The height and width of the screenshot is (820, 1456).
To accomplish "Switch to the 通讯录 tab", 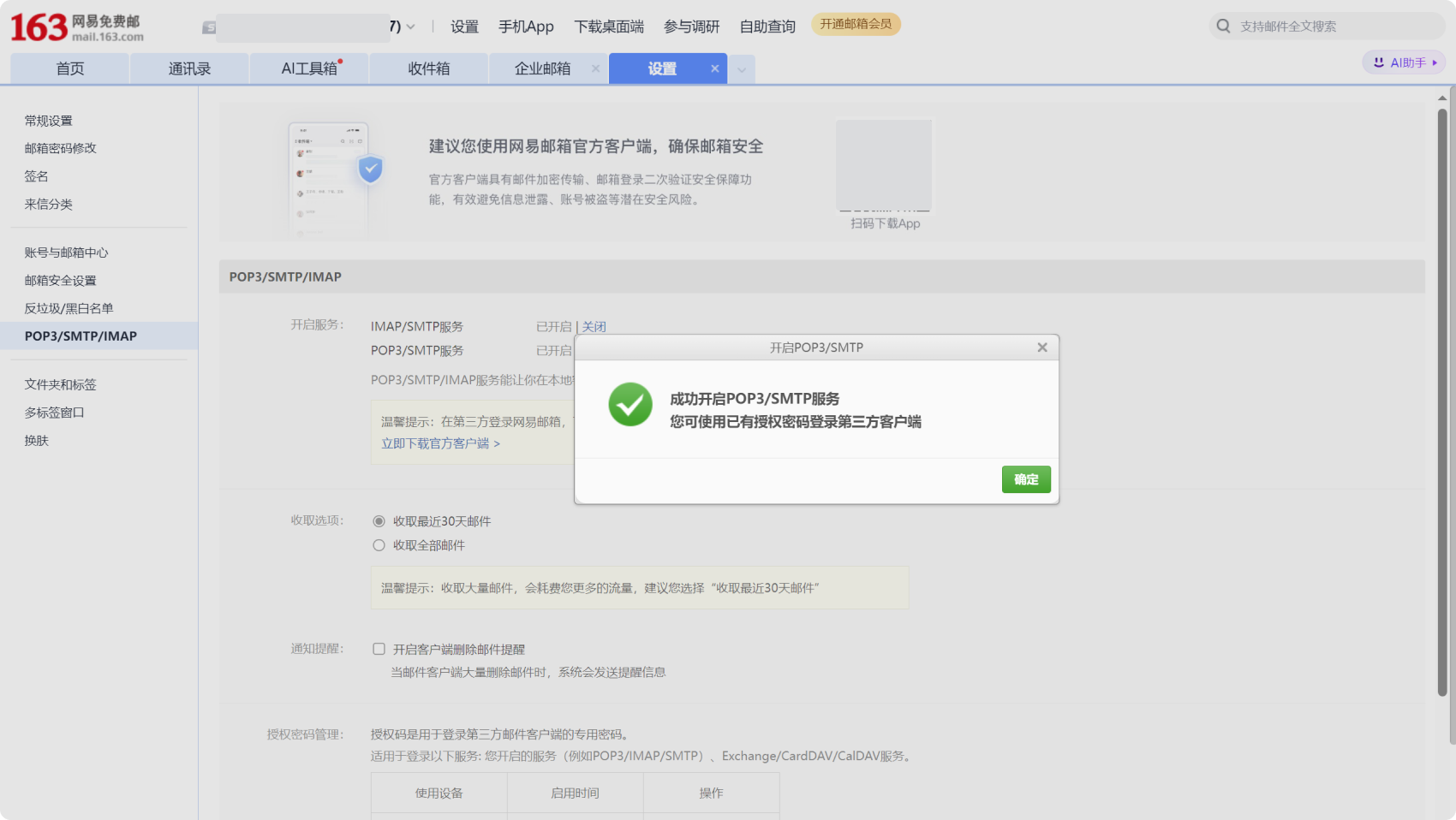I will [189, 68].
